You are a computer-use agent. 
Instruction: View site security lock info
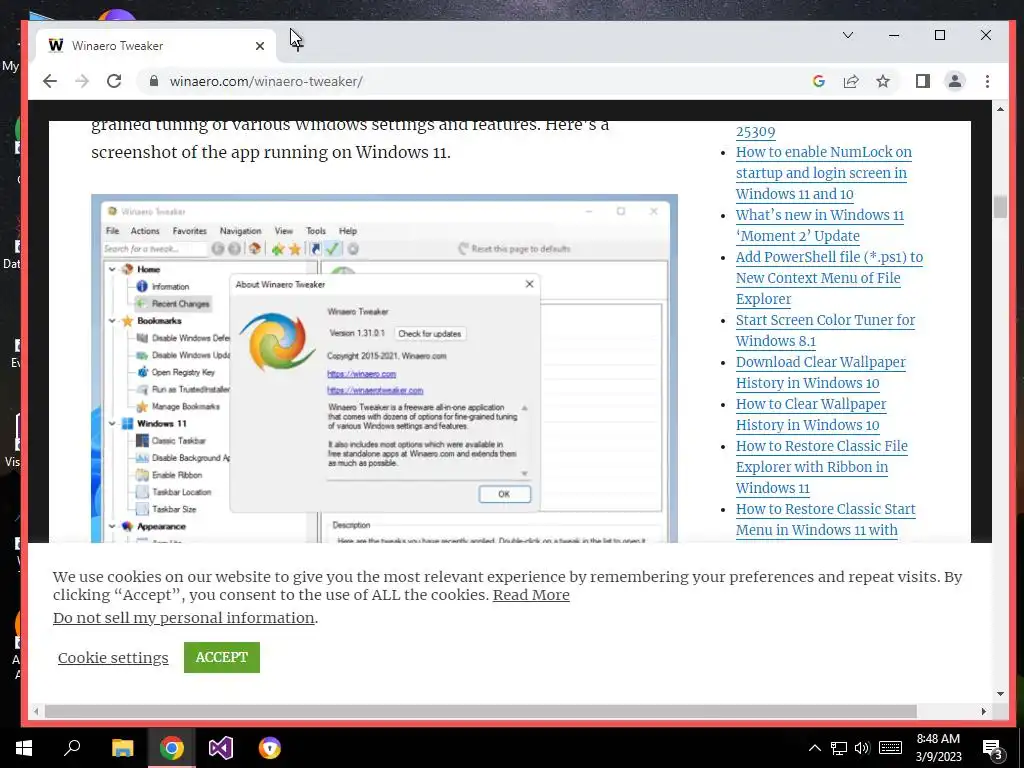coord(153,81)
